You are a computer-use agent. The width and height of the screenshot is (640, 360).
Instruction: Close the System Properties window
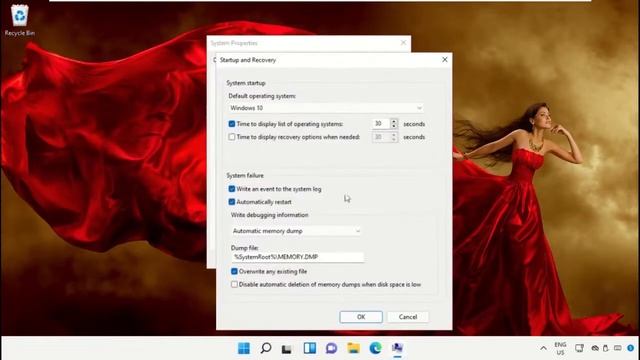tap(403, 42)
